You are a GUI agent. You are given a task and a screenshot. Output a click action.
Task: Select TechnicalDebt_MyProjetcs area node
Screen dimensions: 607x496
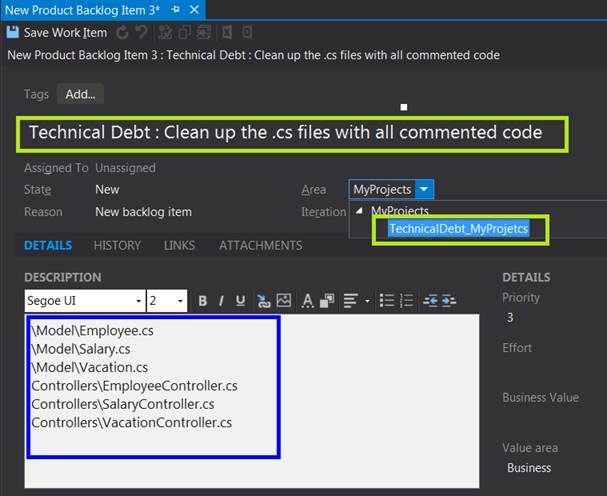(x=459, y=229)
